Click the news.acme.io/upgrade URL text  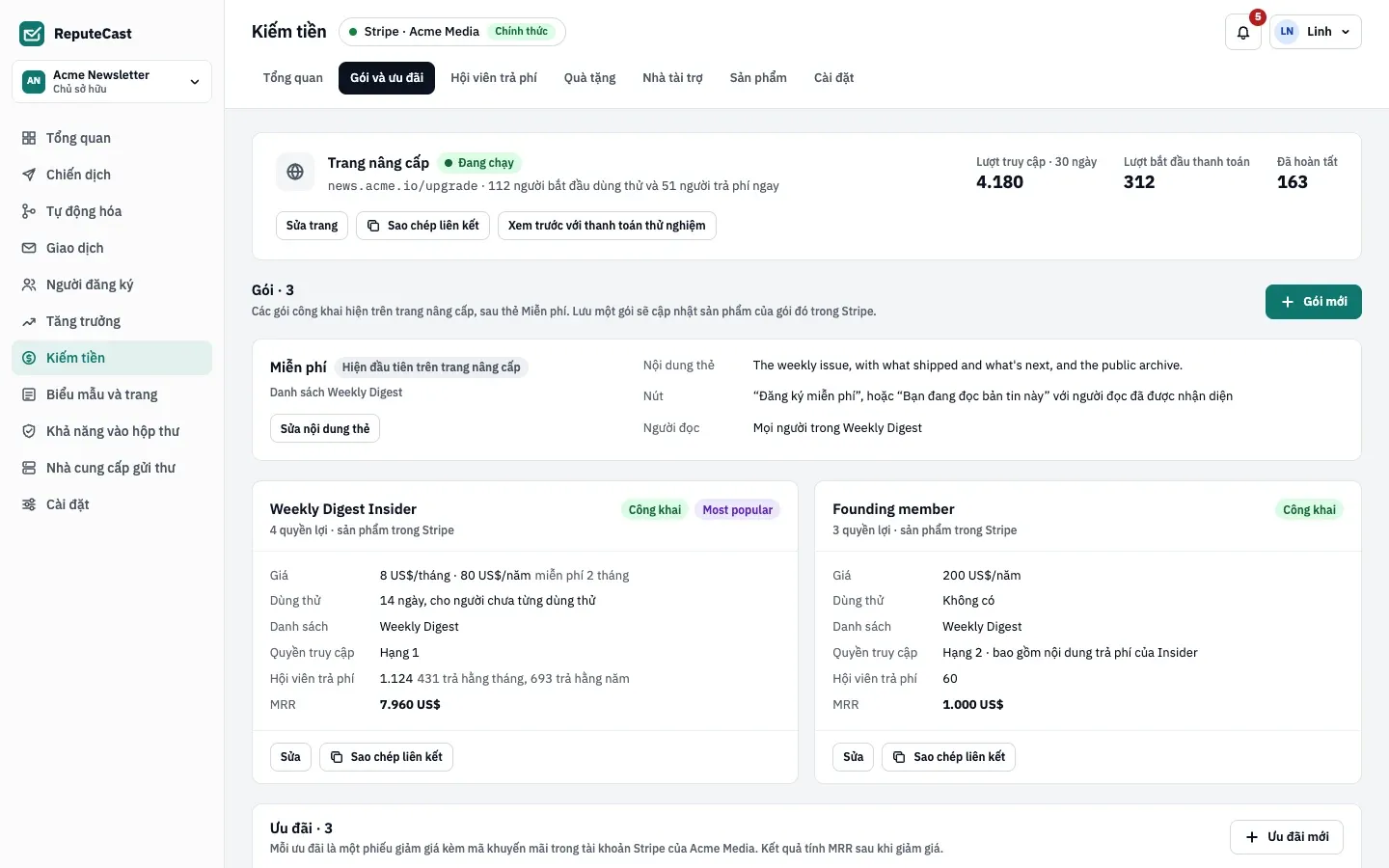402,186
